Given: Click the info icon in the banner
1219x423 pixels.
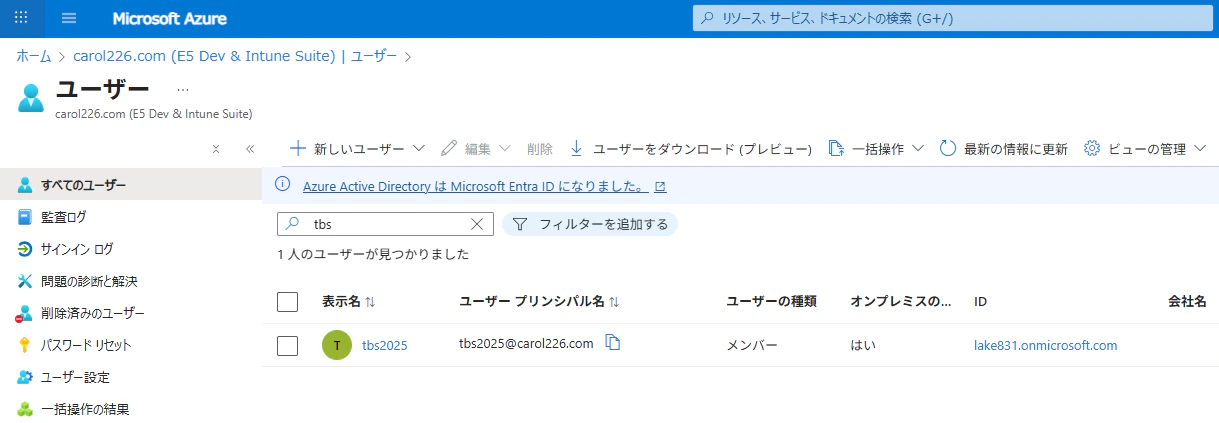Looking at the screenshot, I should [x=283, y=185].
